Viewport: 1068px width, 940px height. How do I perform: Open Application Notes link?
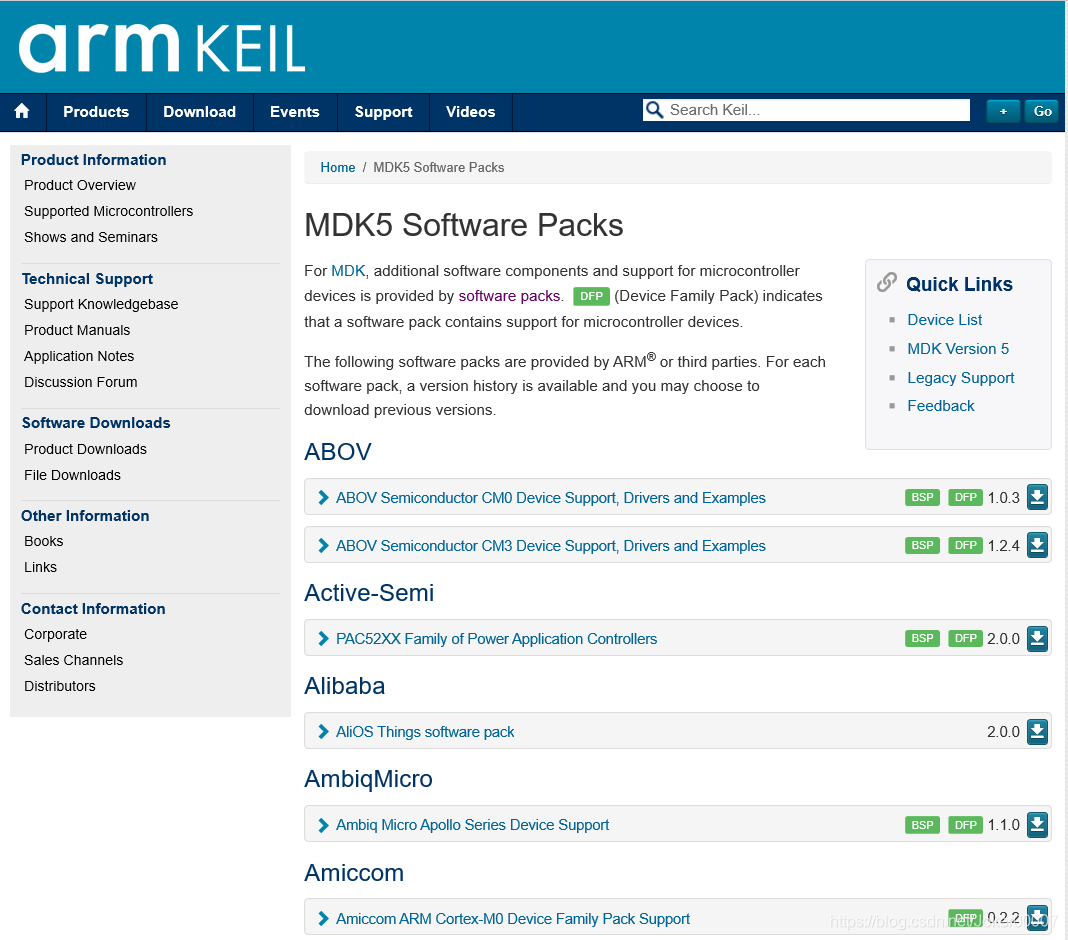[x=79, y=356]
